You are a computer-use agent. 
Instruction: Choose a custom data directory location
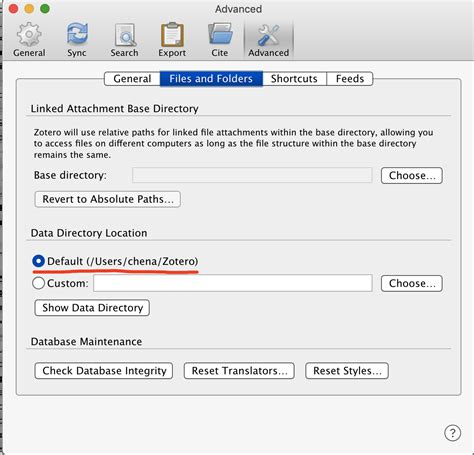pyautogui.click(x=412, y=283)
